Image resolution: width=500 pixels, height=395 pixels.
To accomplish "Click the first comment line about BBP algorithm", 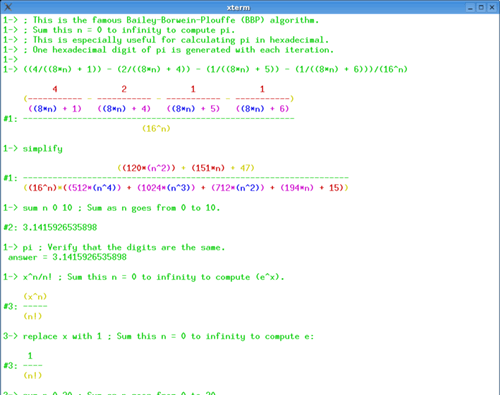I will click(161, 20).
